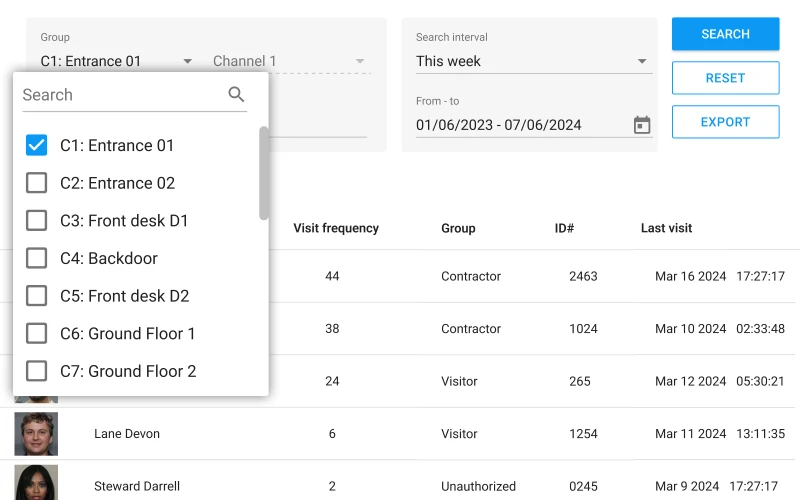Open the calendar date picker icon
The image size is (800, 500).
[642, 125]
